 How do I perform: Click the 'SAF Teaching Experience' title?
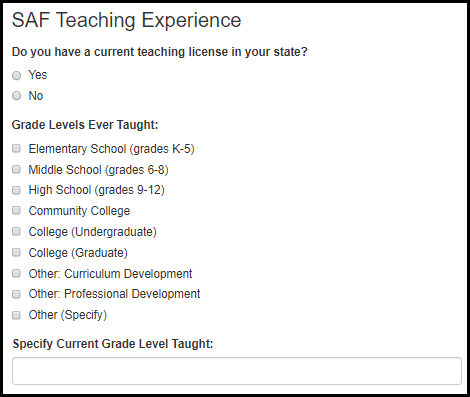[126, 20]
